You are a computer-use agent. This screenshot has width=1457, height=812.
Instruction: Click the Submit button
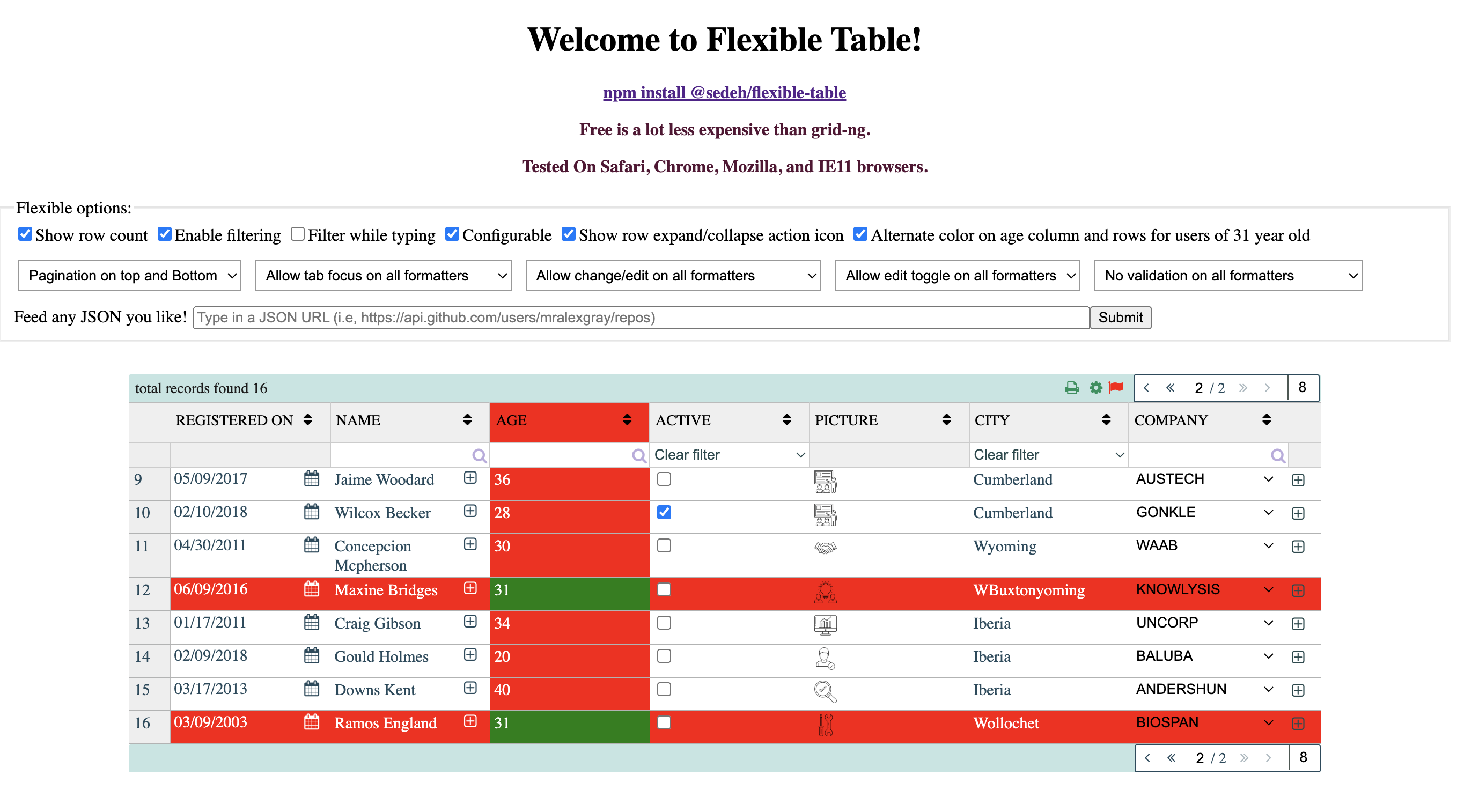point(1120,317)
